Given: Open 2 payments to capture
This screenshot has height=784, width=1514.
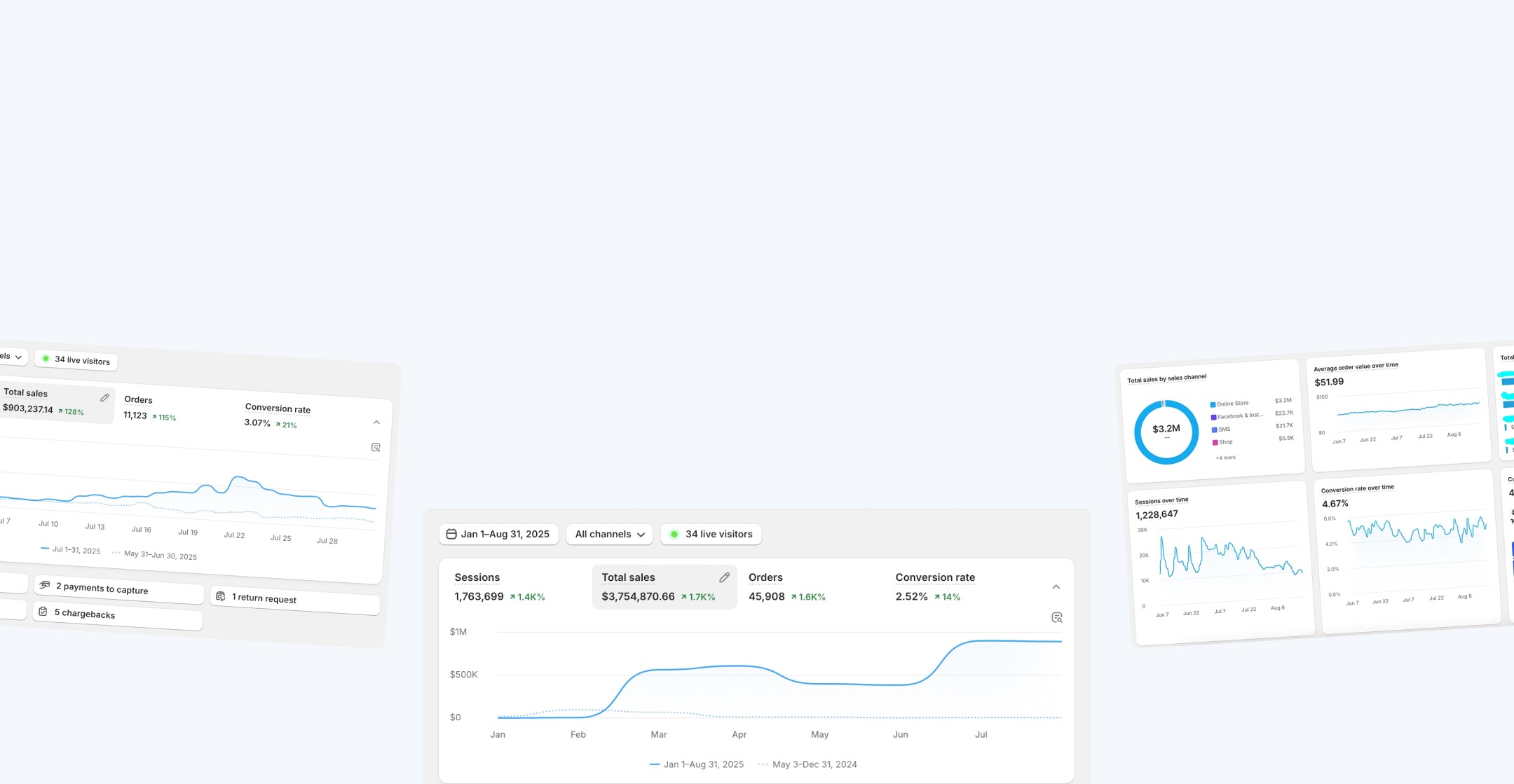Looking at the screenshot, I should (x=102, y=589).
